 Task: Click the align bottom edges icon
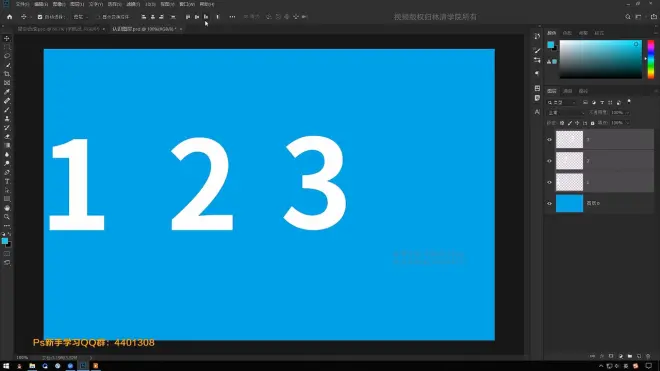206,17
